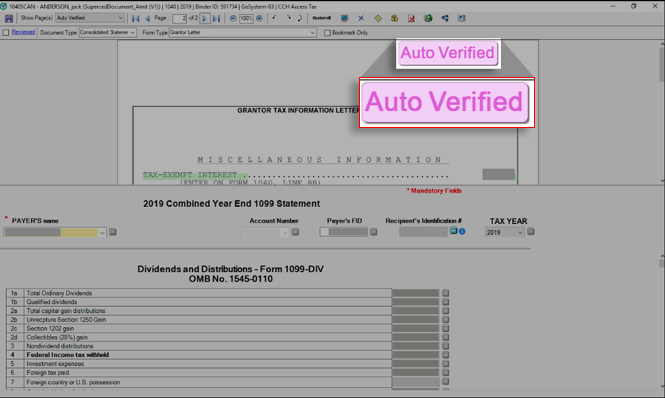Click the blue X toolbar icon

[361, 18]
